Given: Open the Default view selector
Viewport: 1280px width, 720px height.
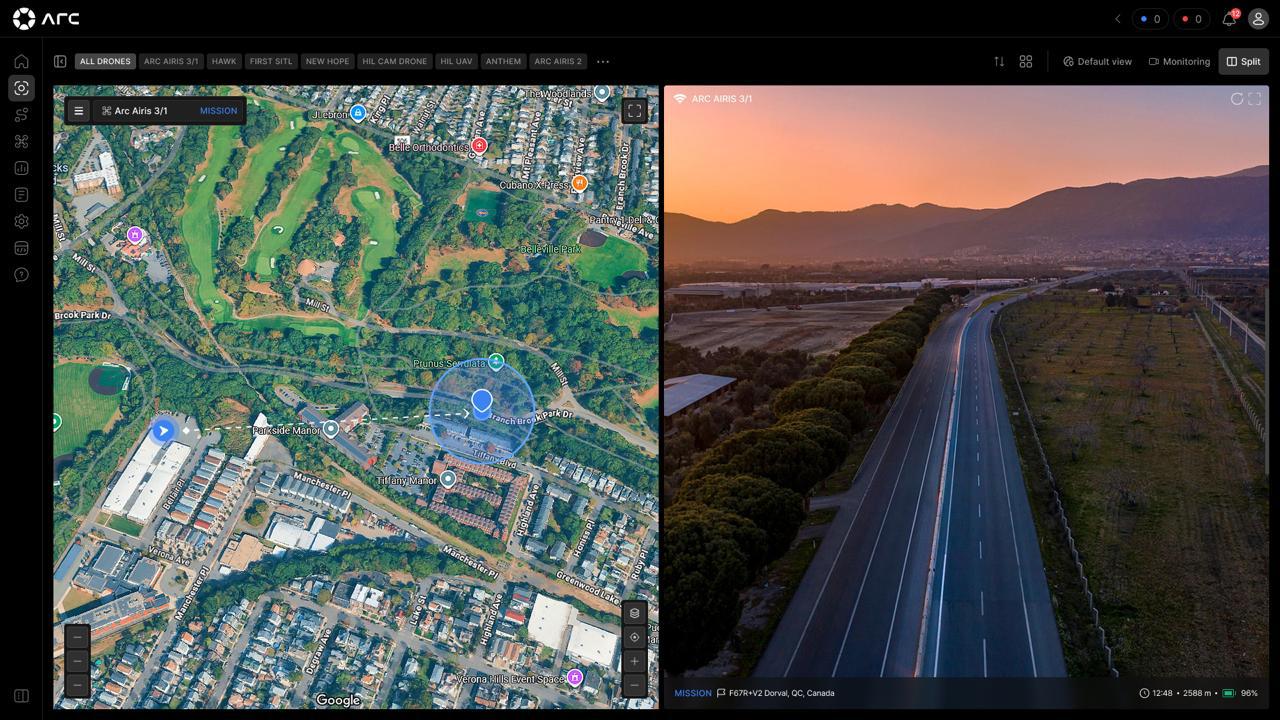Looking at the screenshot, I should 1097,61.
